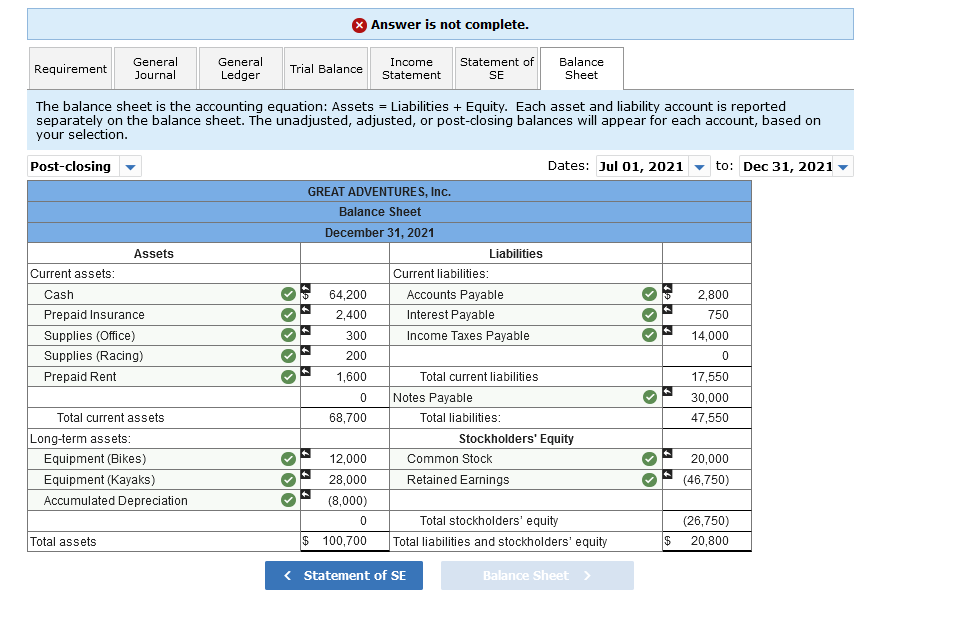Click the drill-down arrow icon for Prepaid Insurance amount

(x=305, y=309)
